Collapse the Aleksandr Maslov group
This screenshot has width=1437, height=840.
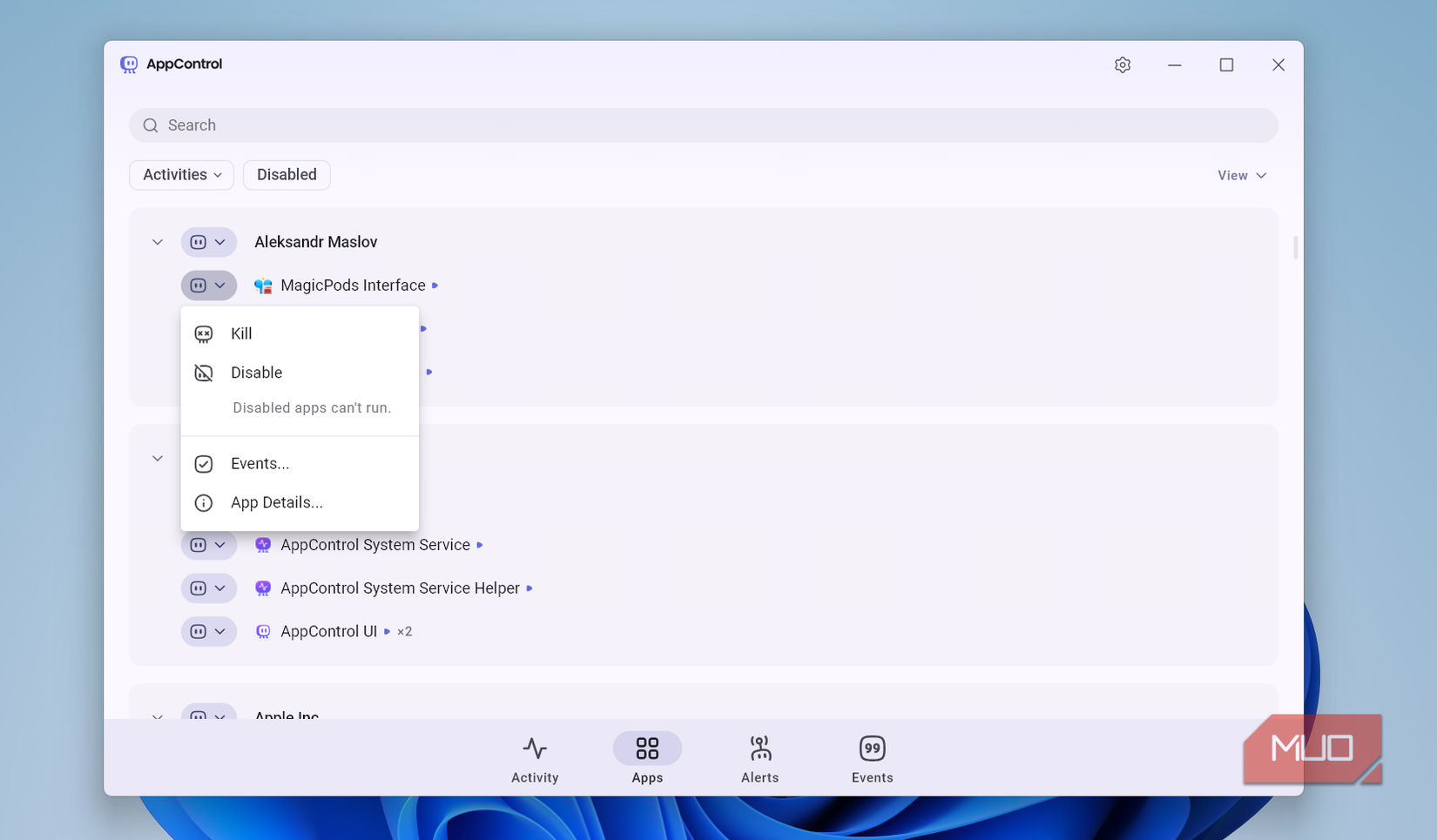[157, 241]
